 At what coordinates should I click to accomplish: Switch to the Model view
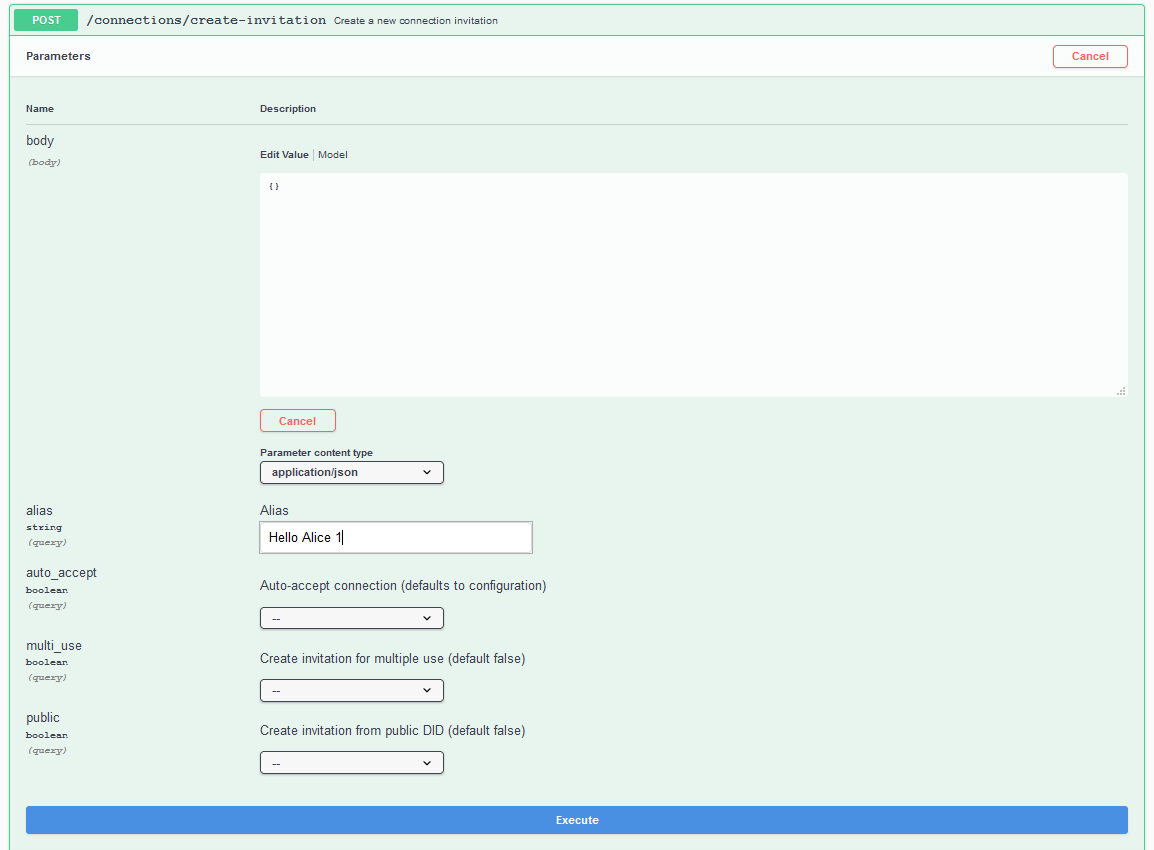[332, 154]
